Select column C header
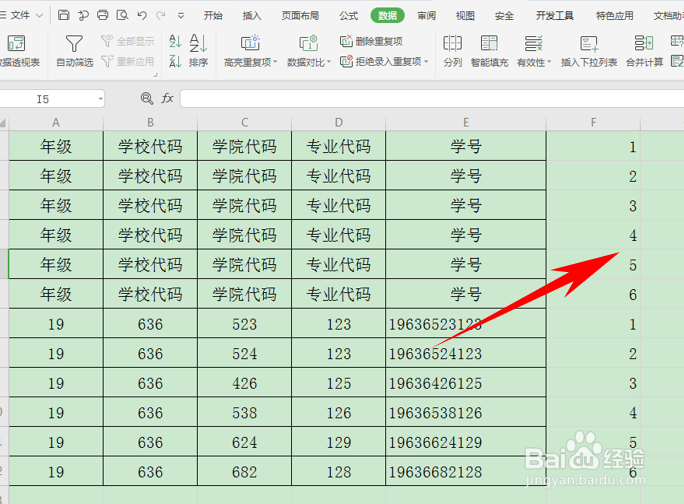The height and width of the screenshot is (504, 684). pyautogui.click(x=244, y=123)
